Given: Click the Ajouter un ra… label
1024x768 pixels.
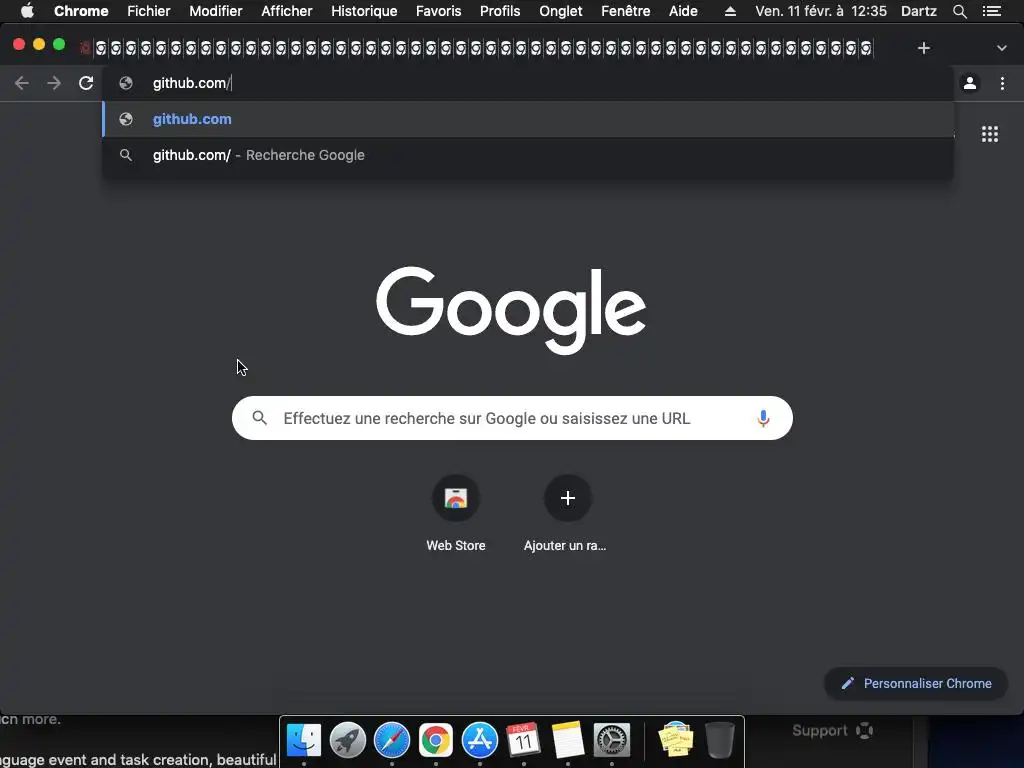Looking at the screenshot, I should tap(565, 545).
